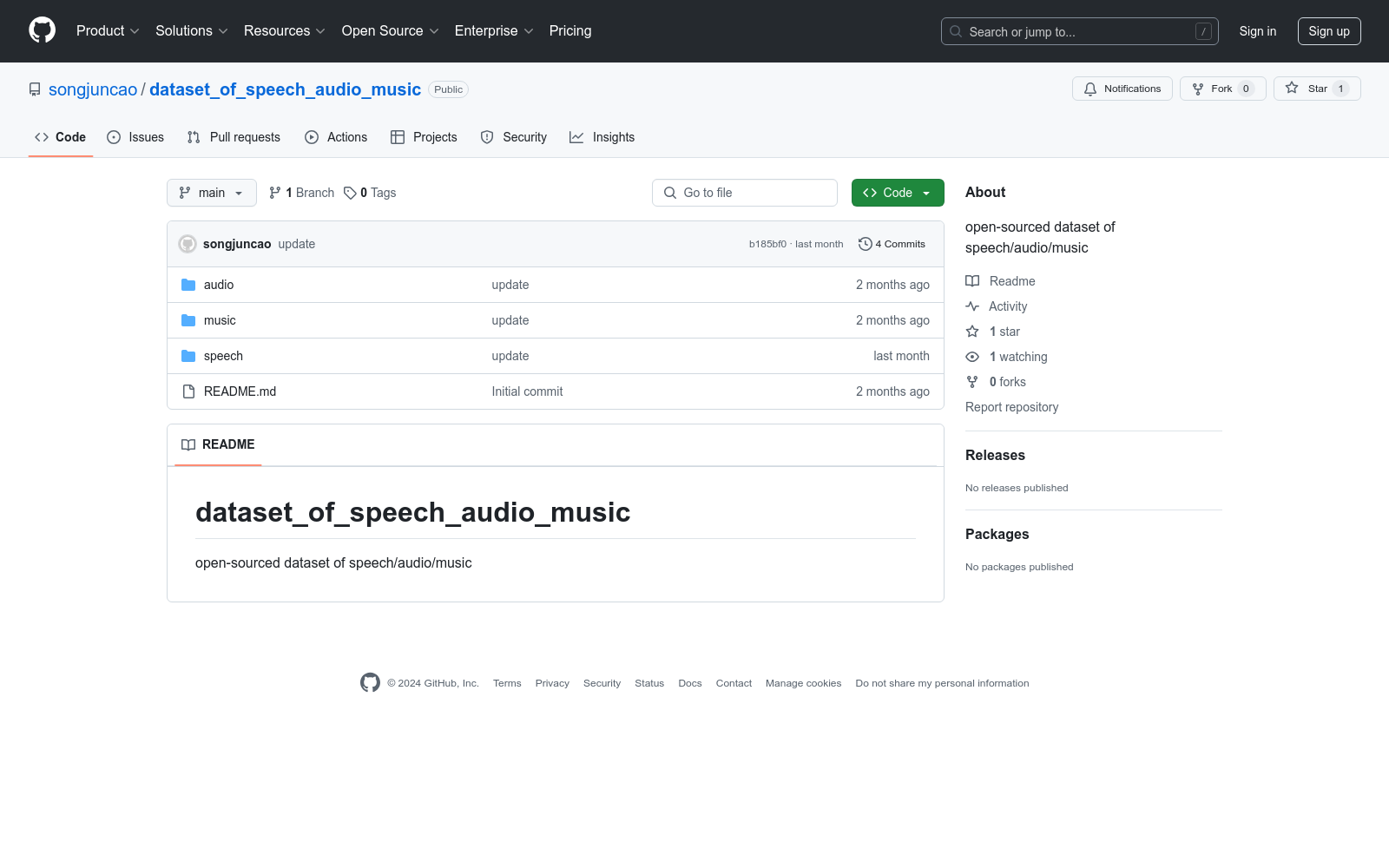Click the tag icon next to Tags
1389x868 pixels.
[x=350, y=193]
